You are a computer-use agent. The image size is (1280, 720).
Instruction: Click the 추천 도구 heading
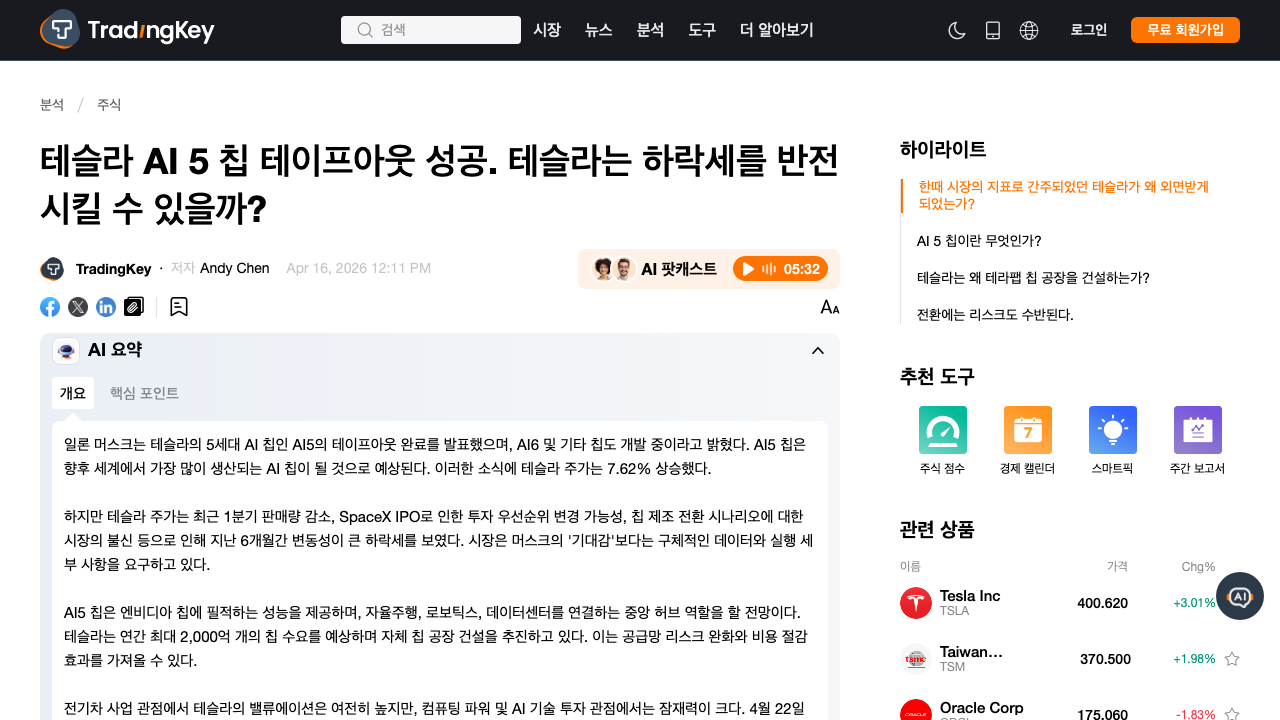pos(937,377)
